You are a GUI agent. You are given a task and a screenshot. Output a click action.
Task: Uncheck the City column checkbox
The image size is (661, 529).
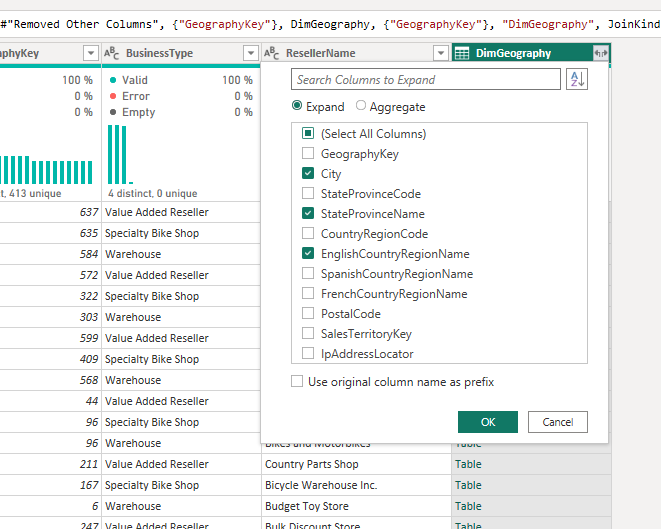[x=308, y=174]
